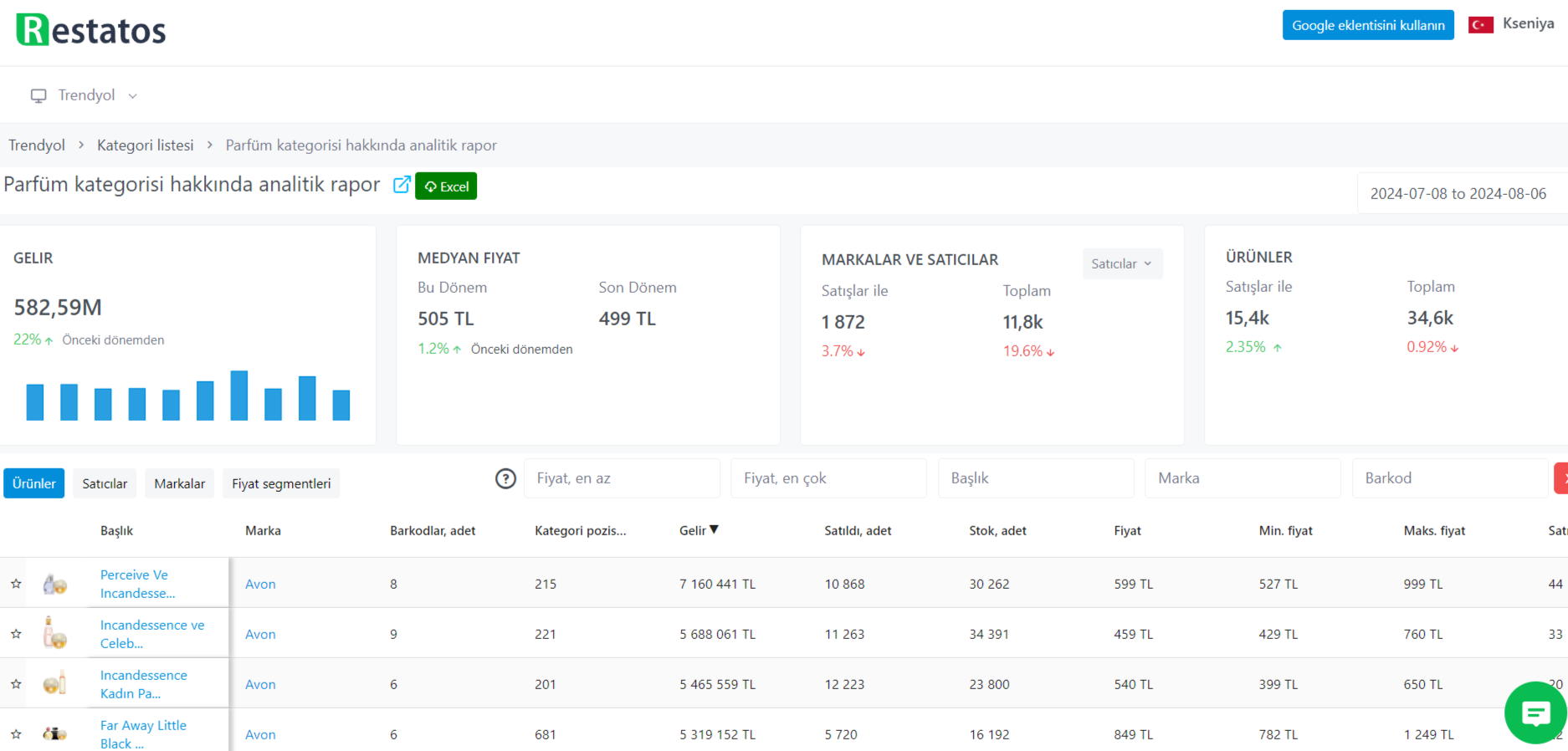Open the Turkish flag language selector
1568x751 pixels.
[x=1481, y=25]
